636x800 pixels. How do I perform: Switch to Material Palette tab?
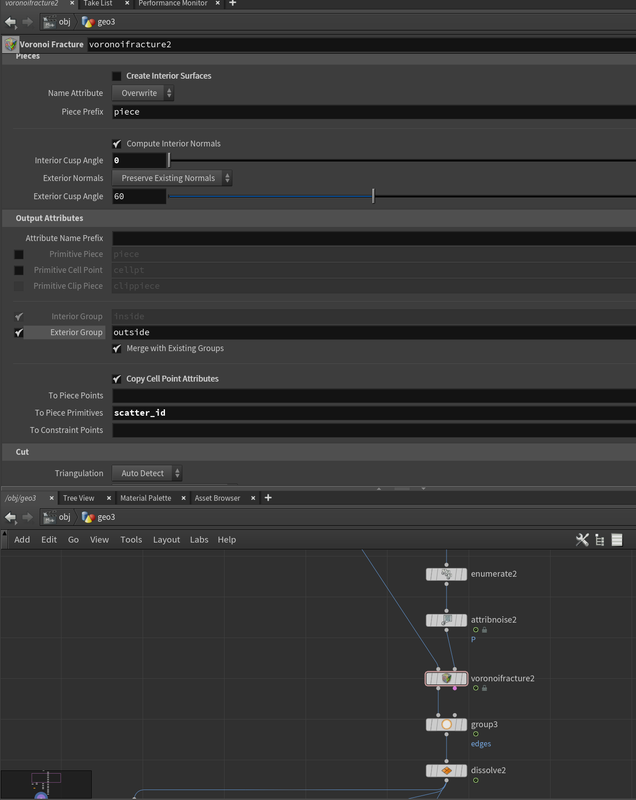[146, 498]
